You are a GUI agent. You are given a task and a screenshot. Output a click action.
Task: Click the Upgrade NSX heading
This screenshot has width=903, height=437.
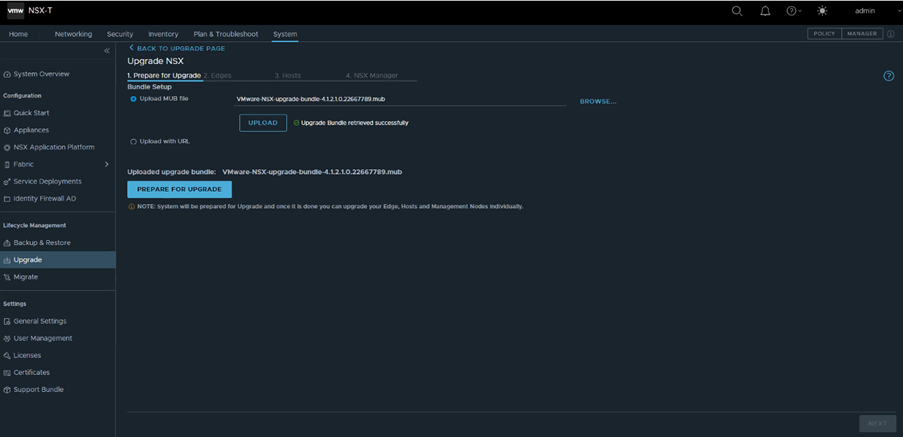click(155, 61)
